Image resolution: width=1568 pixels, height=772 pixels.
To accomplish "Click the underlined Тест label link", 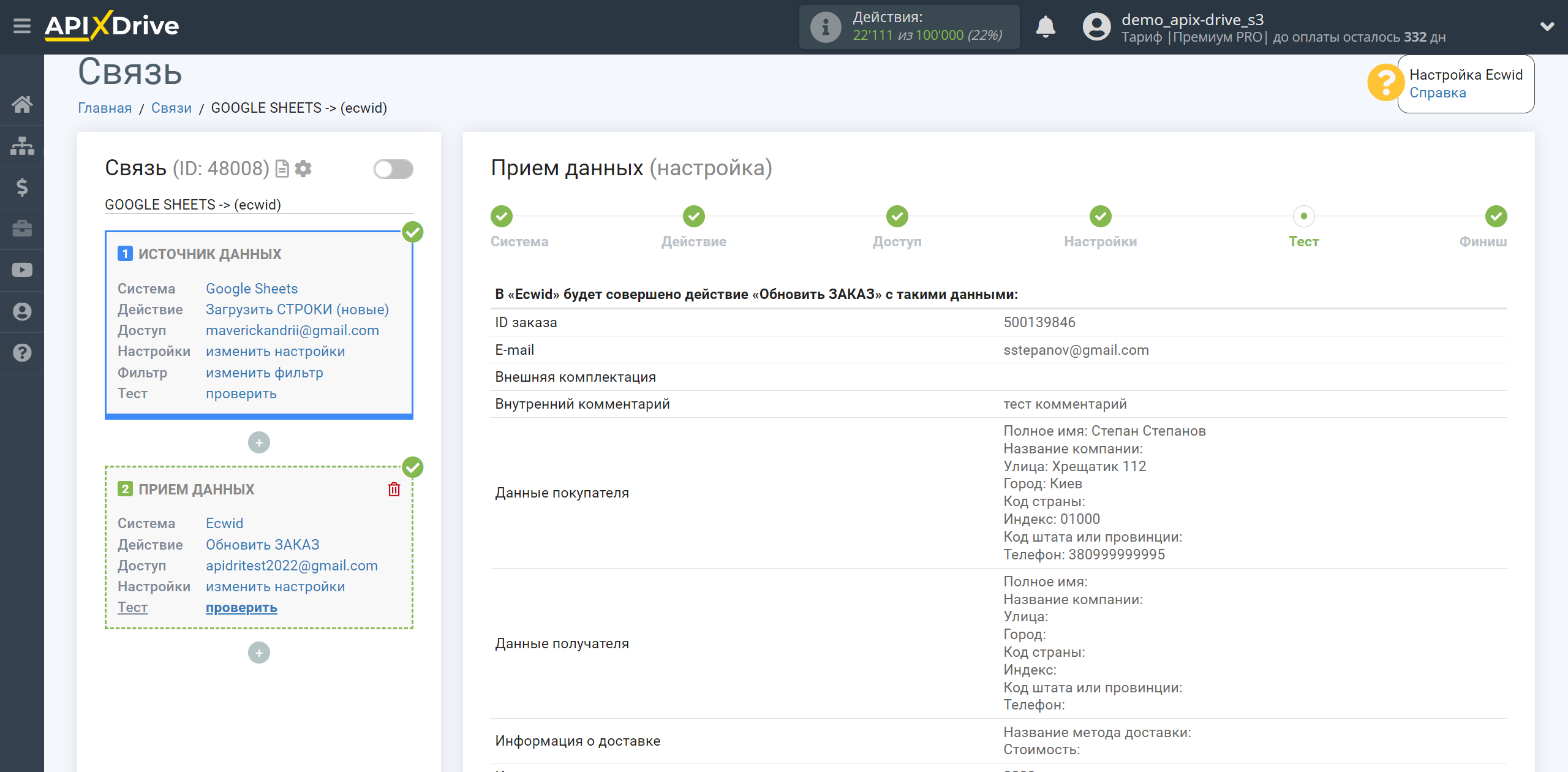I will 132,607.
